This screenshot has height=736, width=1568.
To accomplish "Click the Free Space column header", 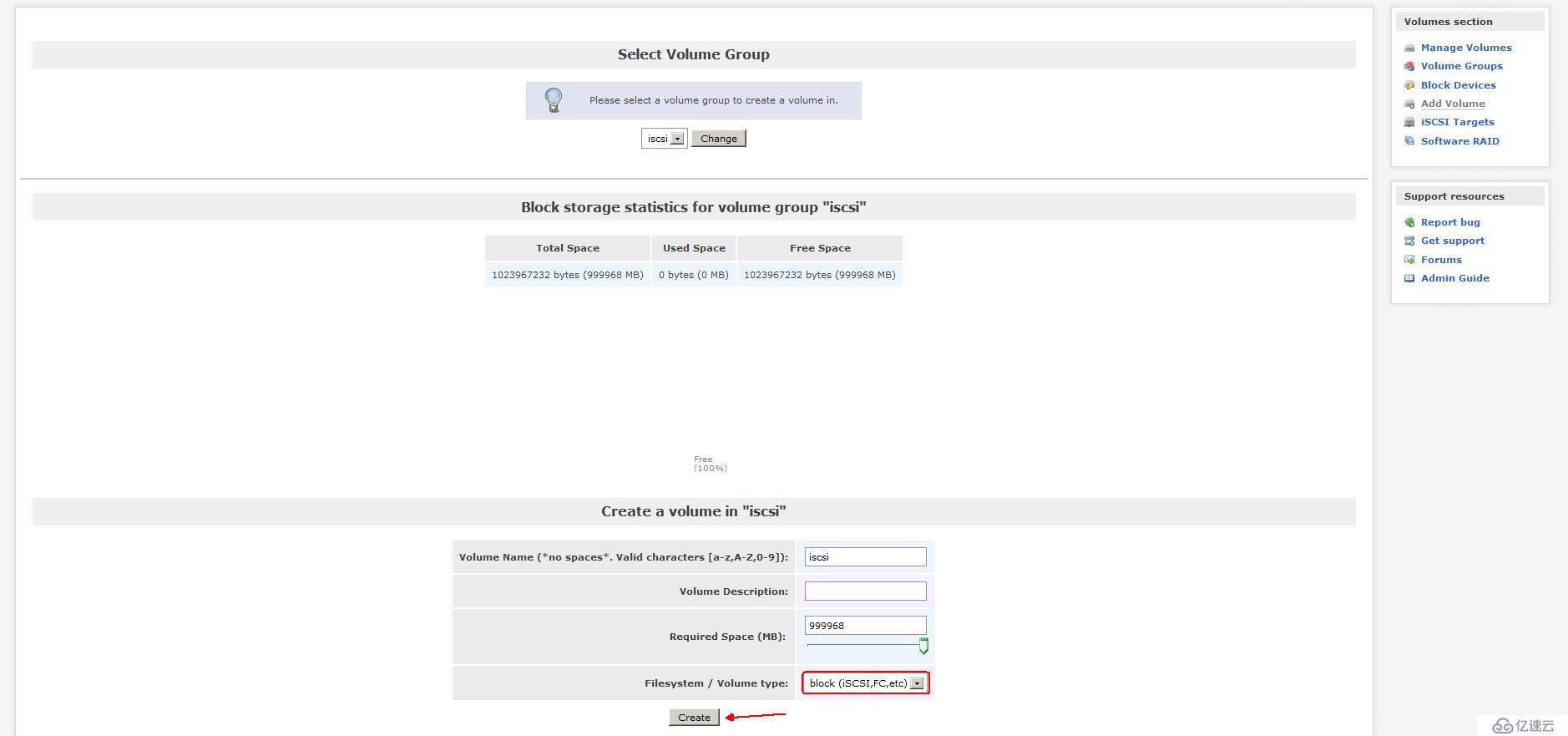I will coord(820,248).
